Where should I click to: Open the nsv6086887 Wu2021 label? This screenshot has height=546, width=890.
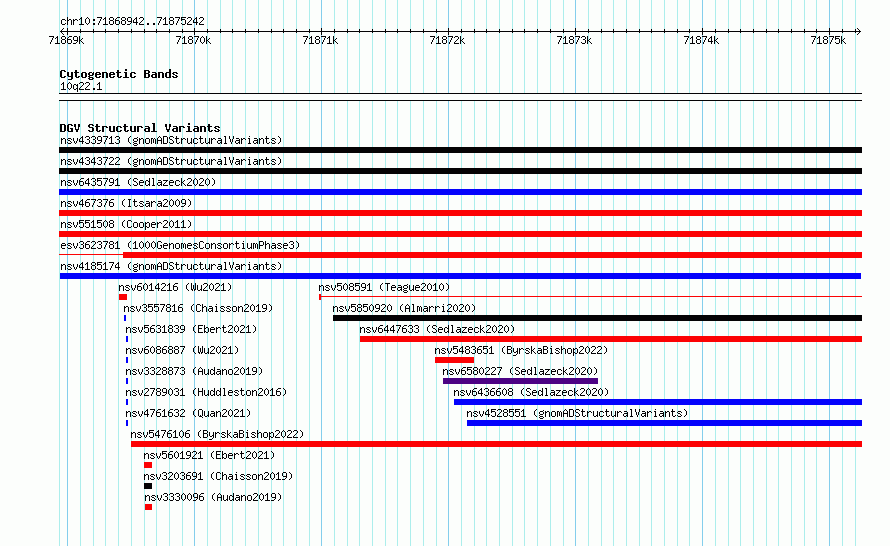[182, 350]
